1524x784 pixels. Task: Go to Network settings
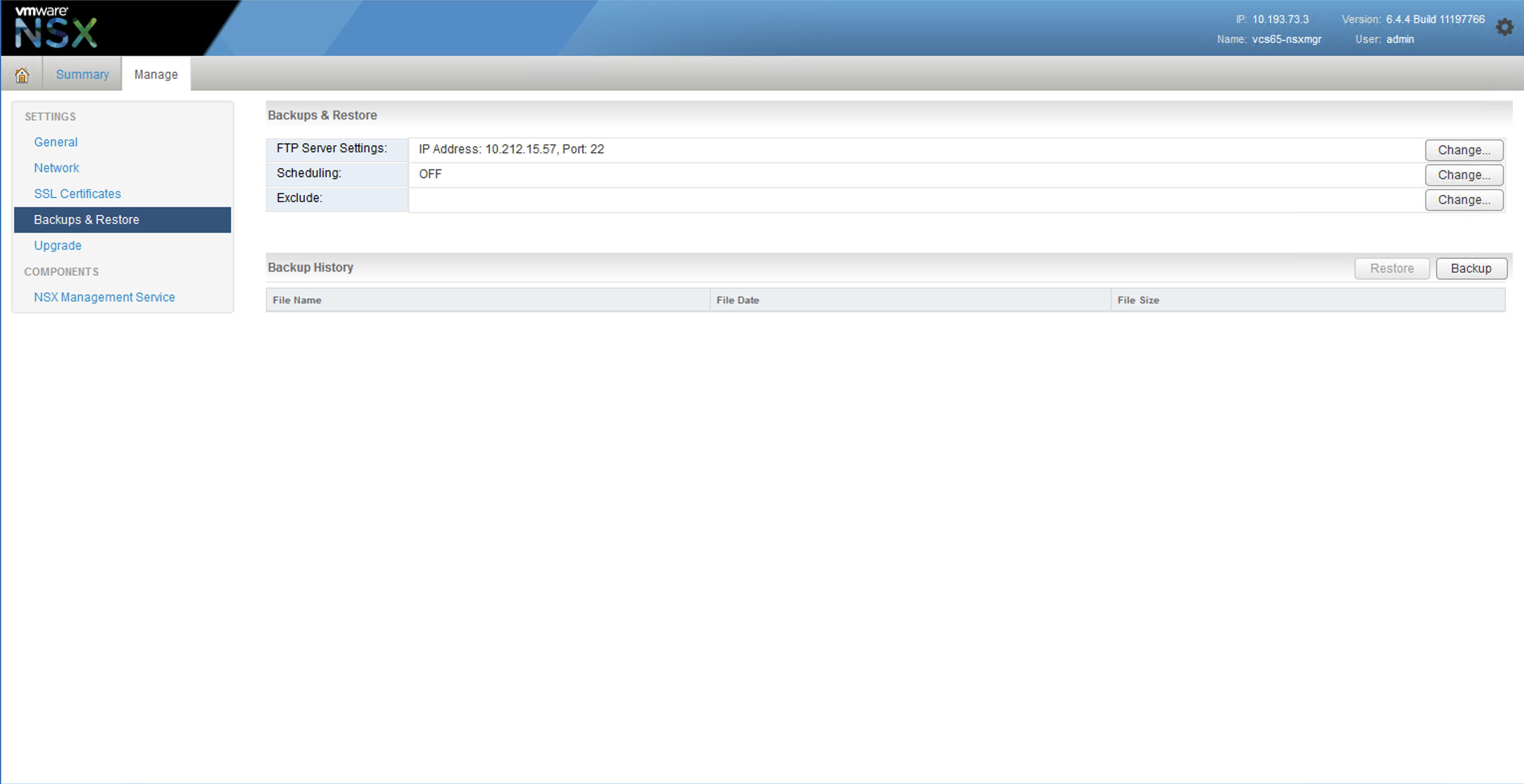56,168
